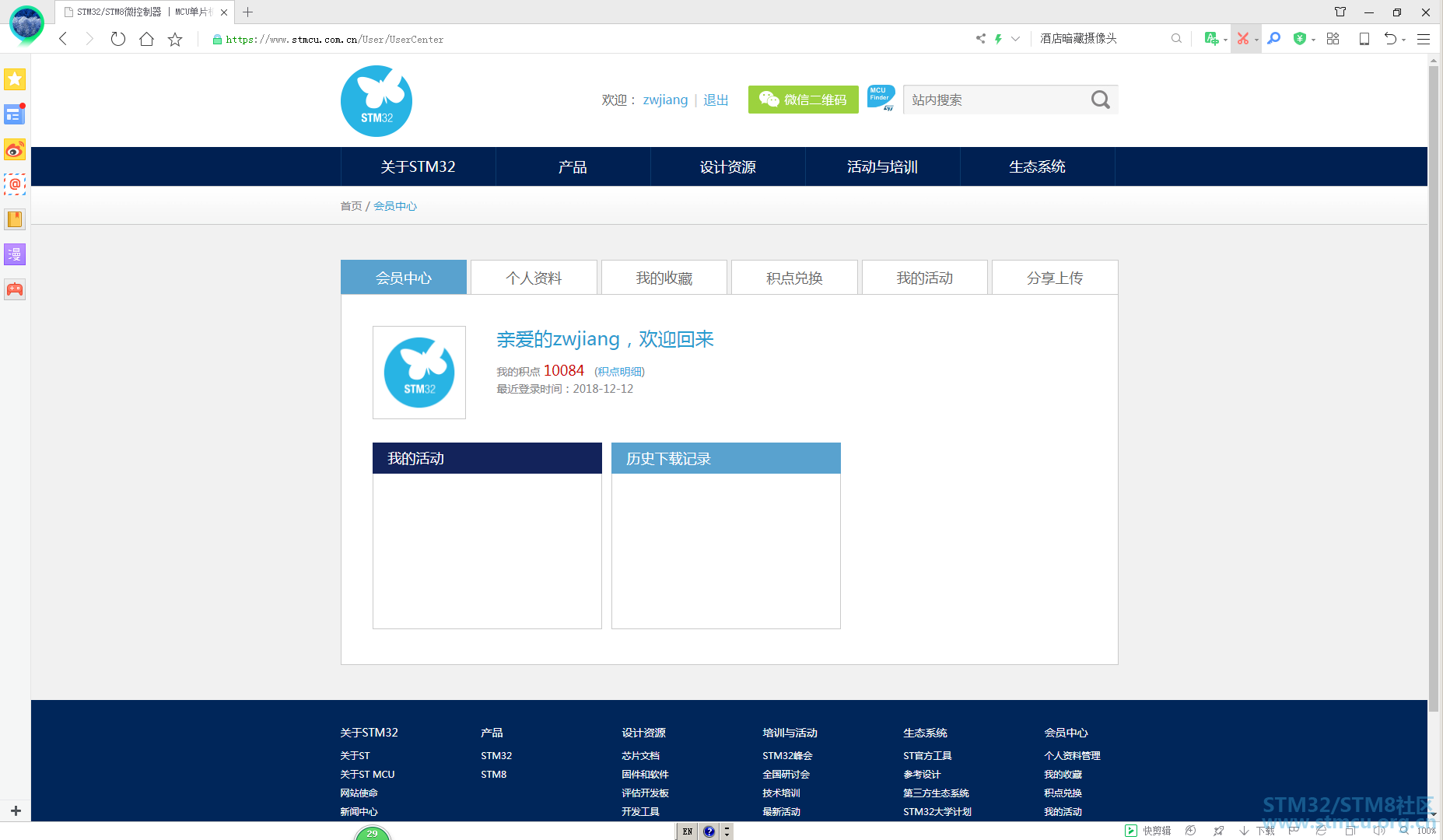Select the 会员中心 tab
The image size is (1443, 840).
[404, 278]
